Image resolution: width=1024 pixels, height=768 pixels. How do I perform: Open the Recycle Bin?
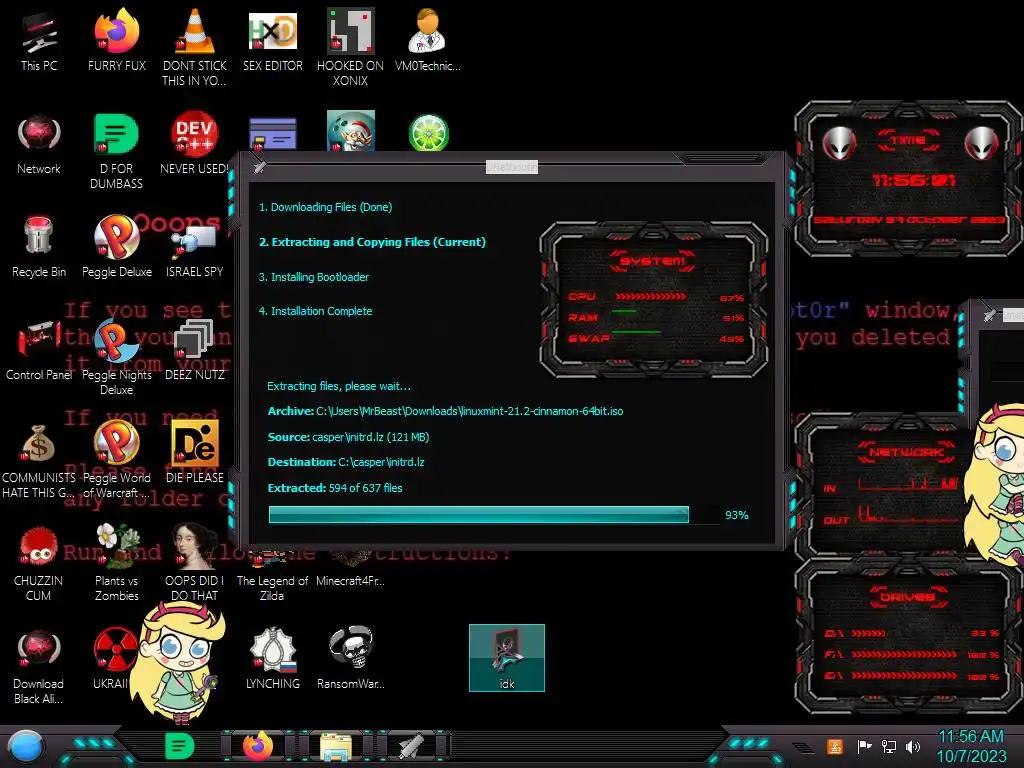[39, 247]
